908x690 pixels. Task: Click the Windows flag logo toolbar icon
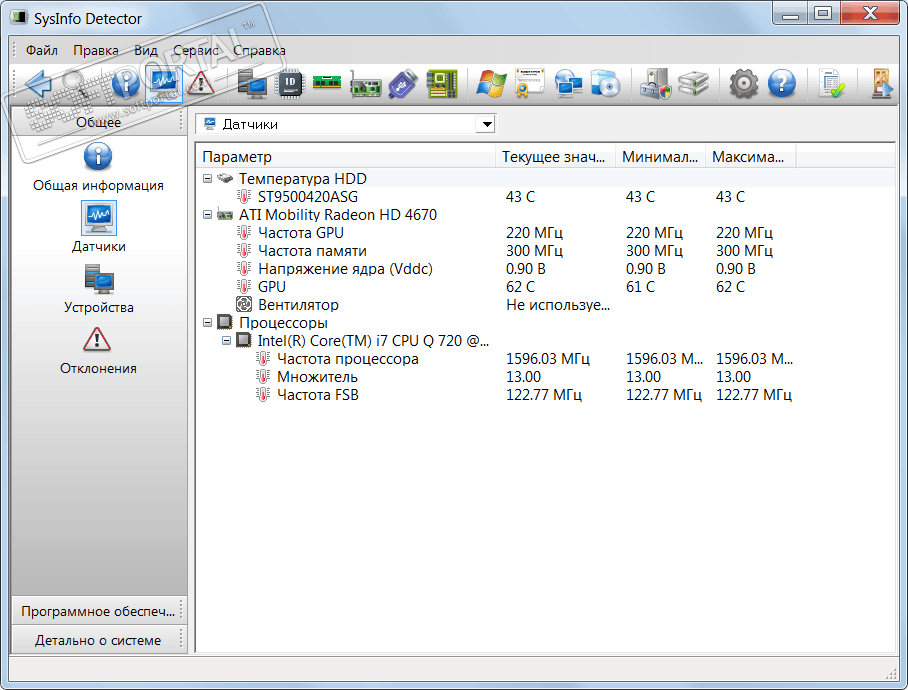(x=491, y=85)
